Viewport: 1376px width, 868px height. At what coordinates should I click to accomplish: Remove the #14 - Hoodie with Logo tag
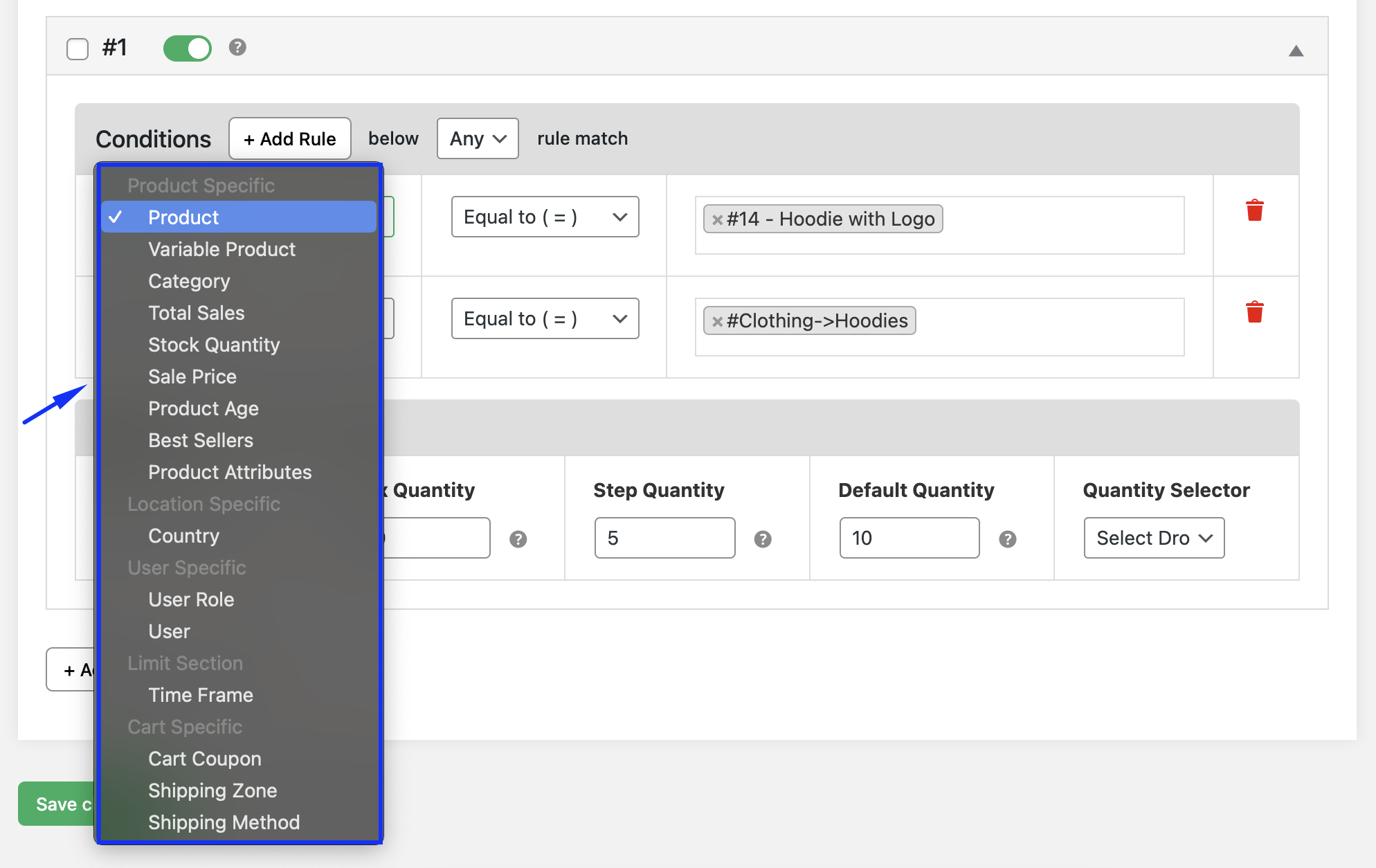[x=718, y=219]
